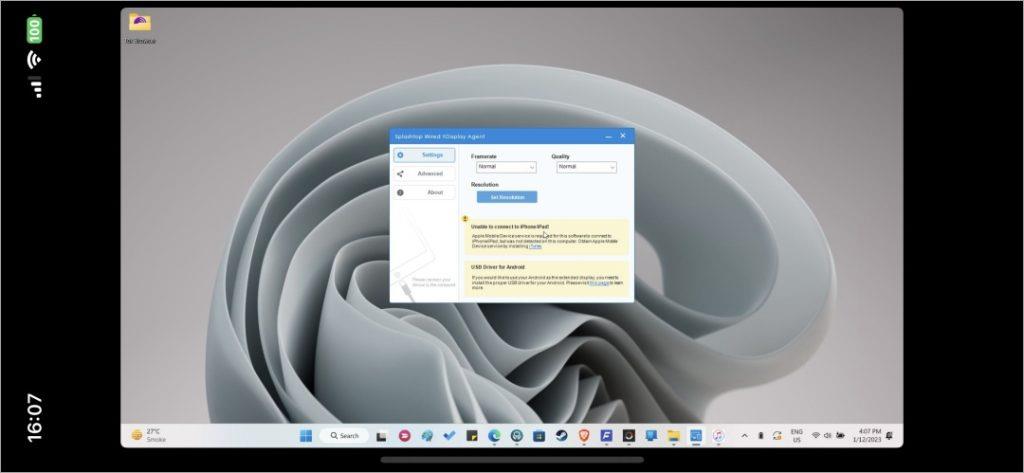Open the clock showing 4:07 PM

(867, 436)
